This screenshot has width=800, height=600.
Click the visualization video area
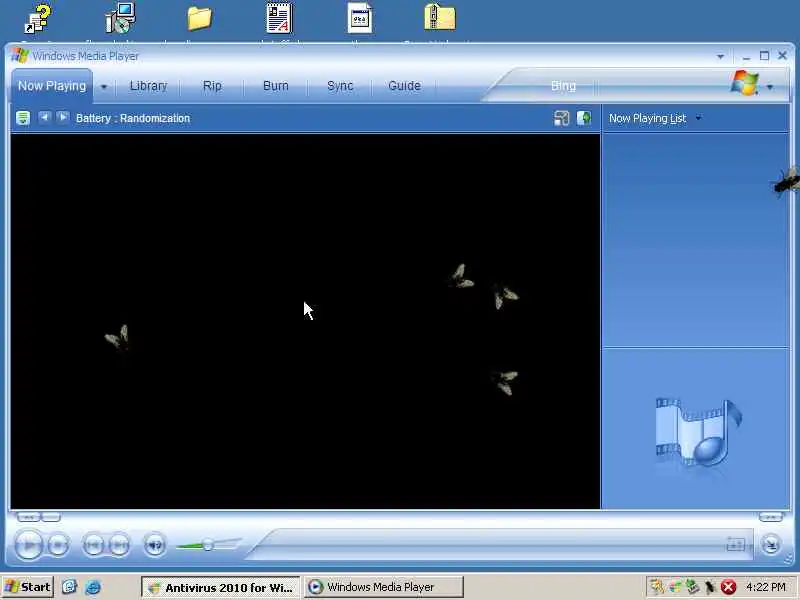click(x=305, y=321)
